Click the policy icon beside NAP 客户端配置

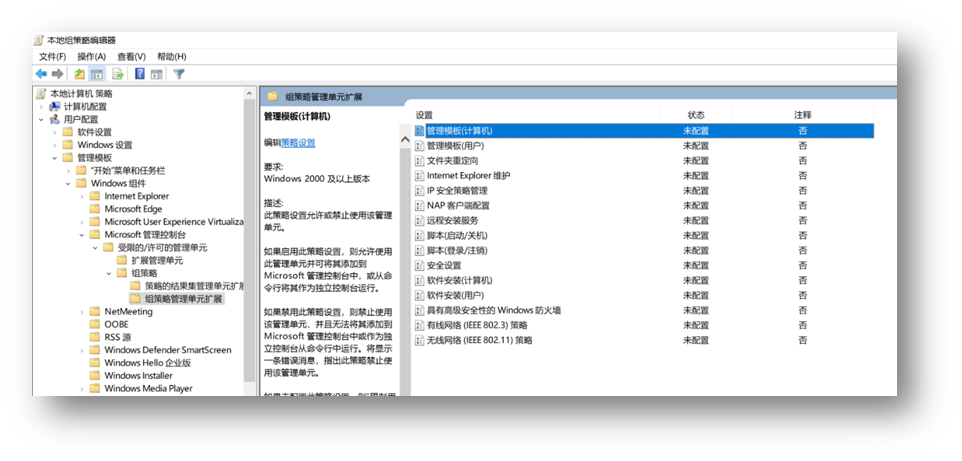[x=420, y=206]
